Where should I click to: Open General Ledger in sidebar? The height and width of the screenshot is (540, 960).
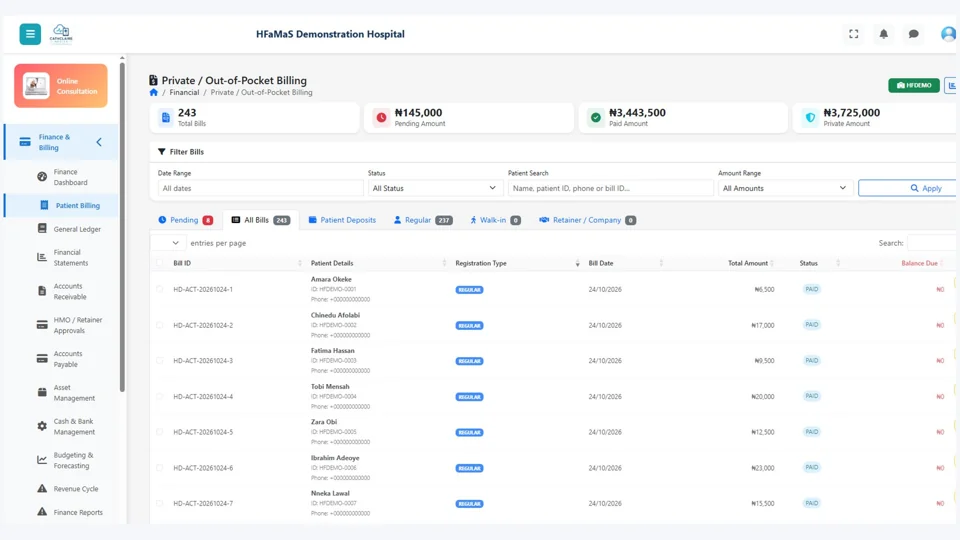70,229
